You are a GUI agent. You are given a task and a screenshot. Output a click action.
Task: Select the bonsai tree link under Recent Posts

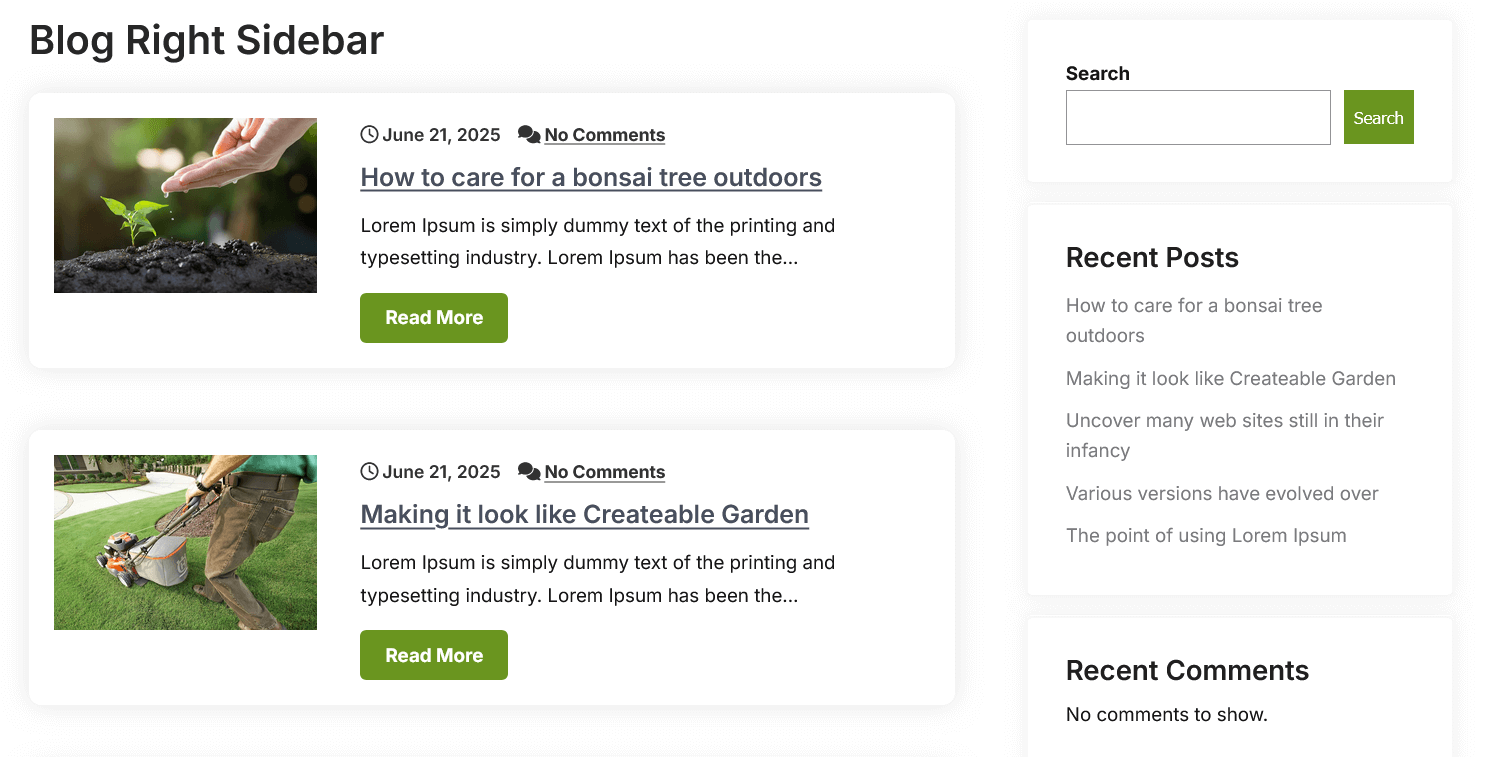1193,306
